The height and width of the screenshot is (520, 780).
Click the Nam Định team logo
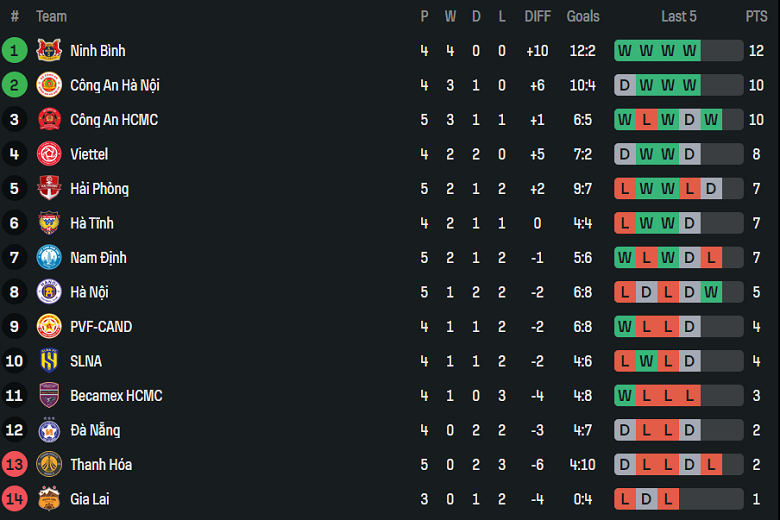click(48, 258)
